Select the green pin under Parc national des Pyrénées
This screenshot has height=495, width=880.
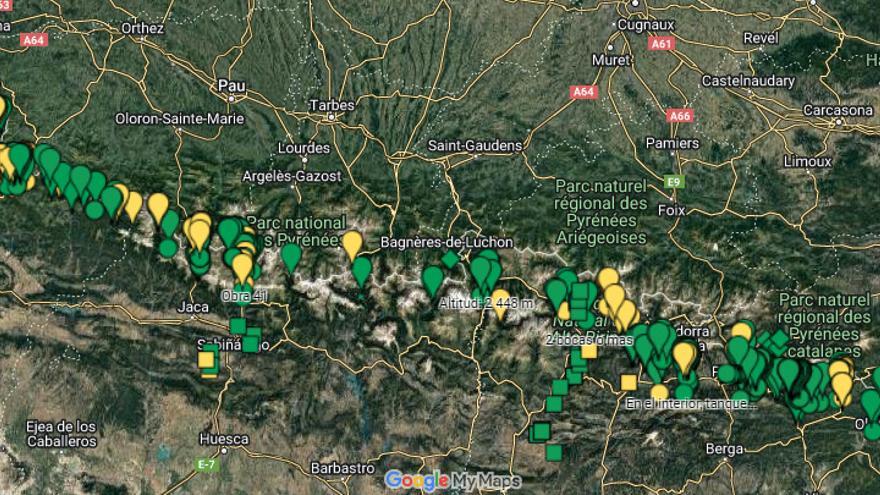point(291,258)
